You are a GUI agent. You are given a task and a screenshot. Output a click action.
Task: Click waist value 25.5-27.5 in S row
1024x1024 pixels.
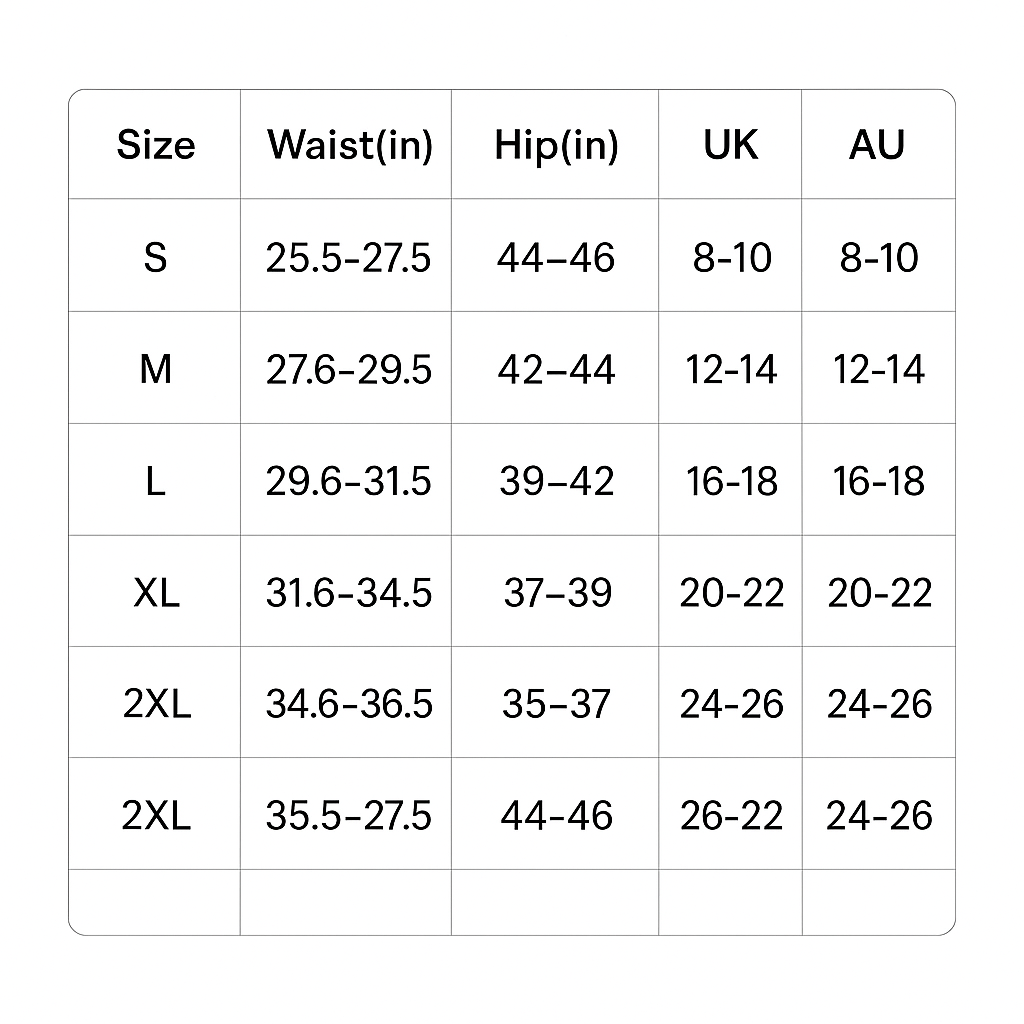[348, 258]
